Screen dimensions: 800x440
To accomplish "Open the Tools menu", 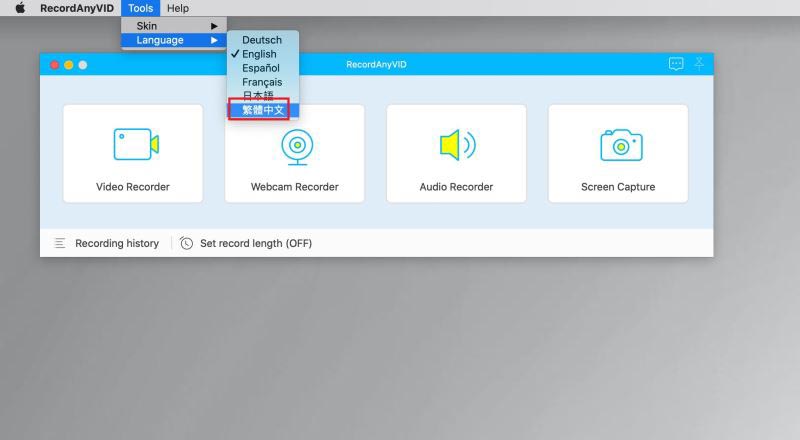I will click(140, 8).
